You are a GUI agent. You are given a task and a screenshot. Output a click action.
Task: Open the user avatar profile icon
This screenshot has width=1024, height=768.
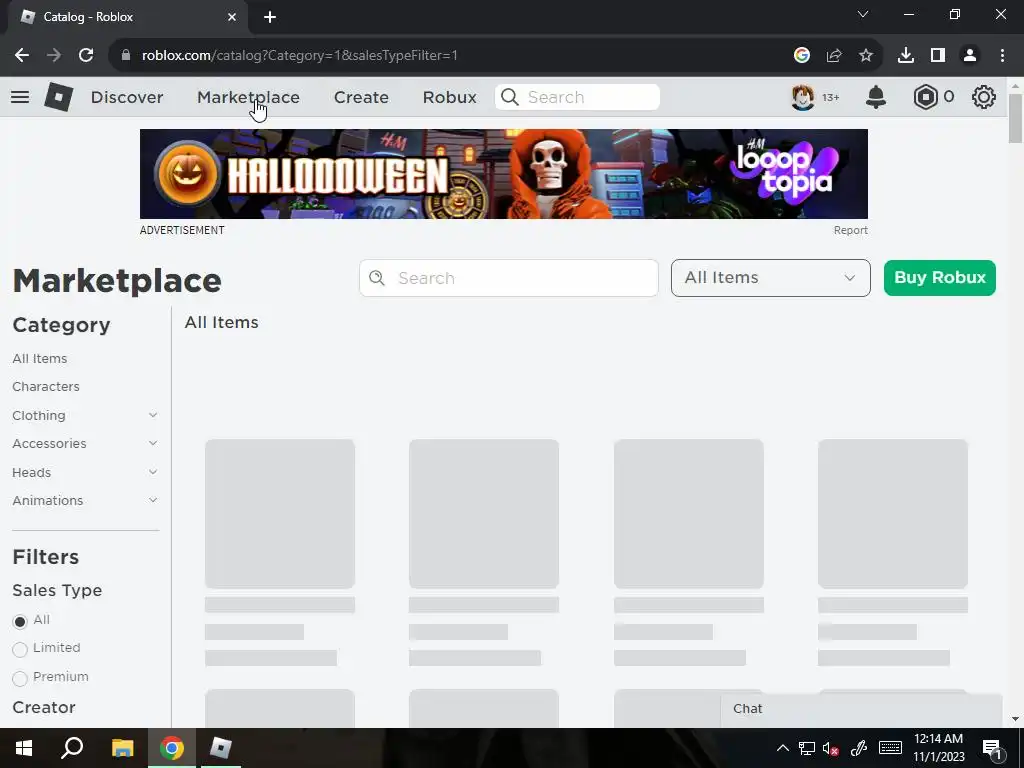coord(803,97)
